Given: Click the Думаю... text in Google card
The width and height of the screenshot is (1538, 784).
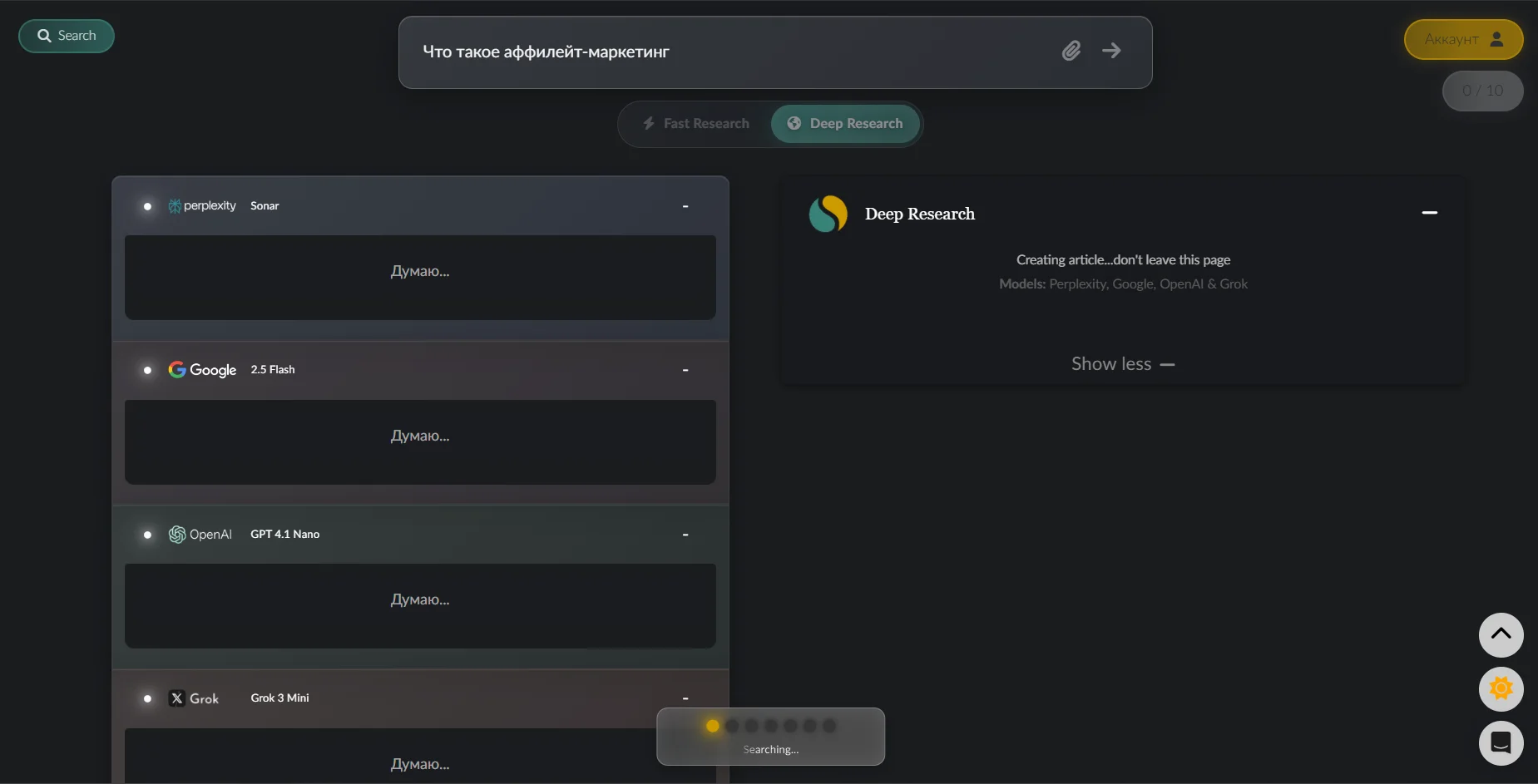Looking at the screenshot, I should 420,436.
